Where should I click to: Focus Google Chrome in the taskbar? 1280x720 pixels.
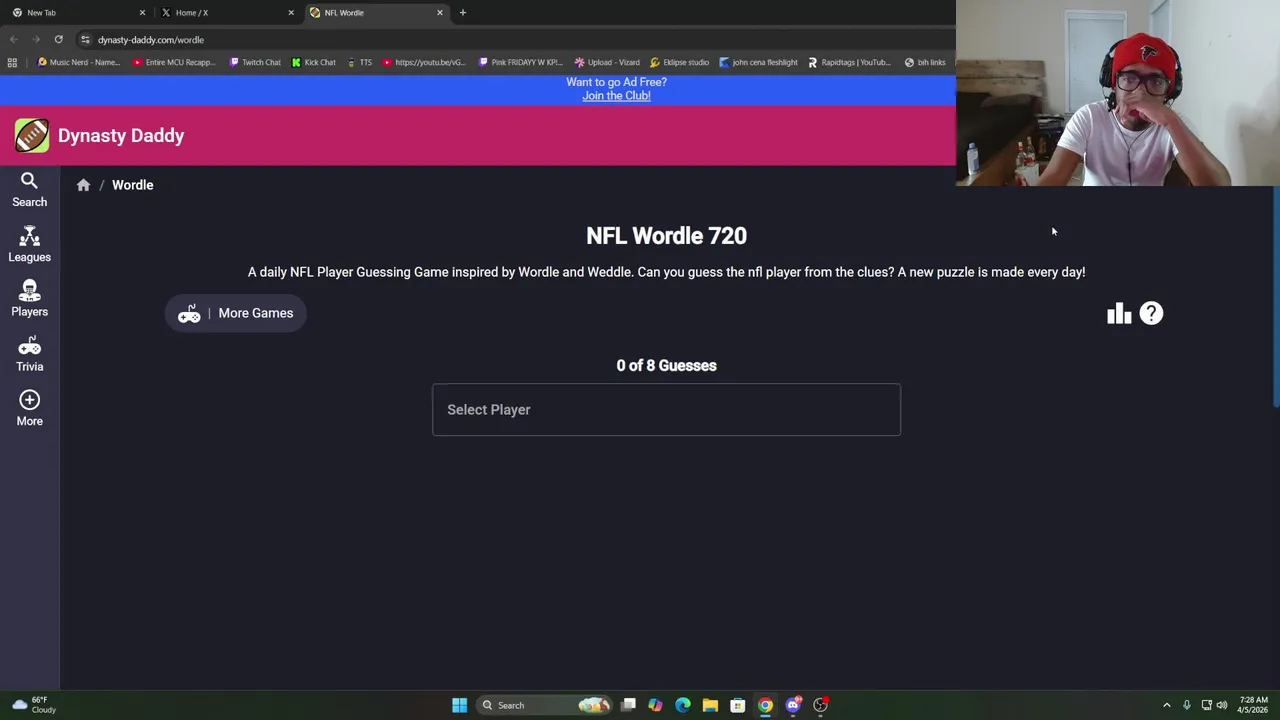(765, 705)
